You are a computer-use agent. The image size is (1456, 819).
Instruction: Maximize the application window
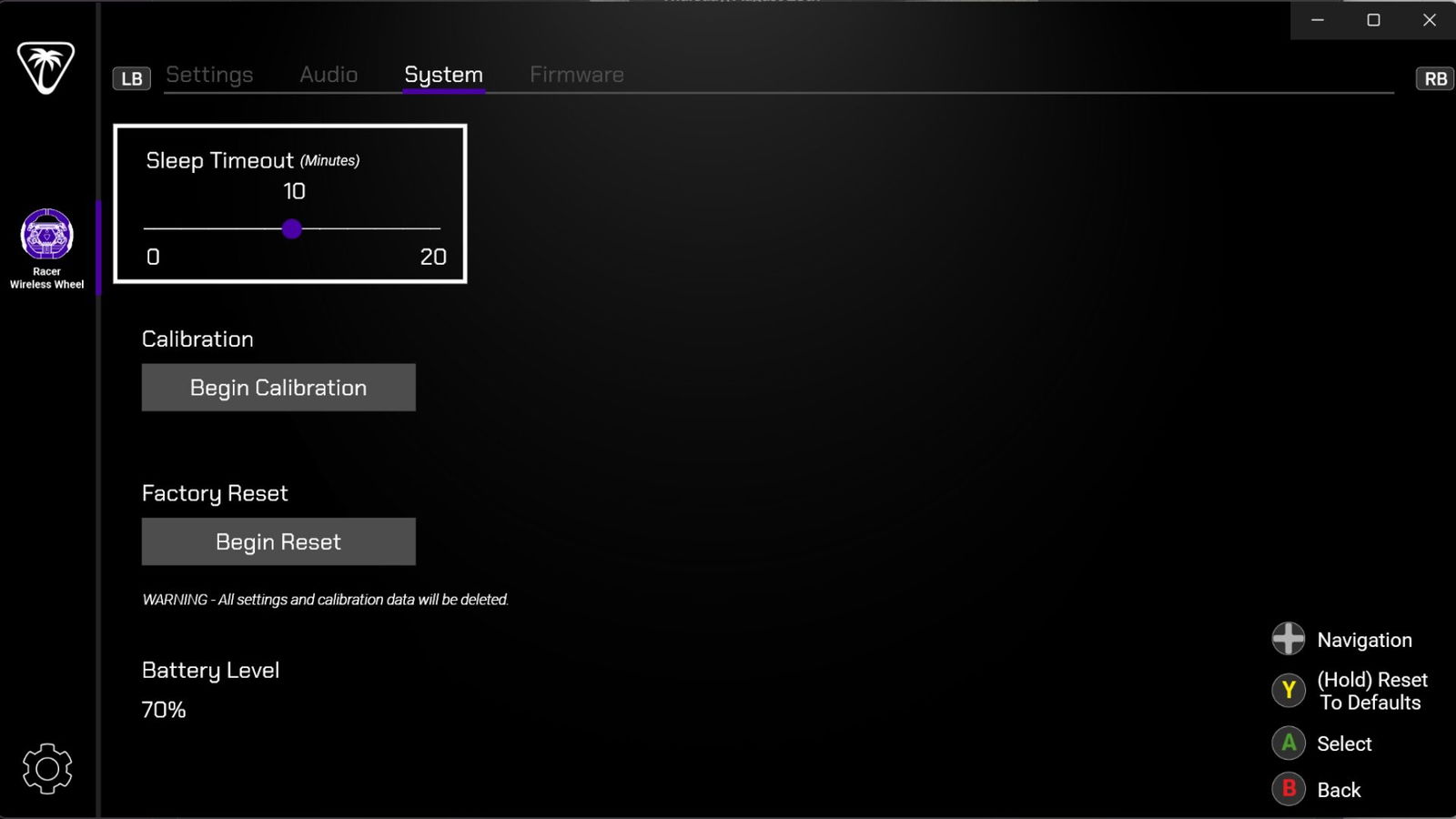pyautogui.click(x=1373, y=20)
